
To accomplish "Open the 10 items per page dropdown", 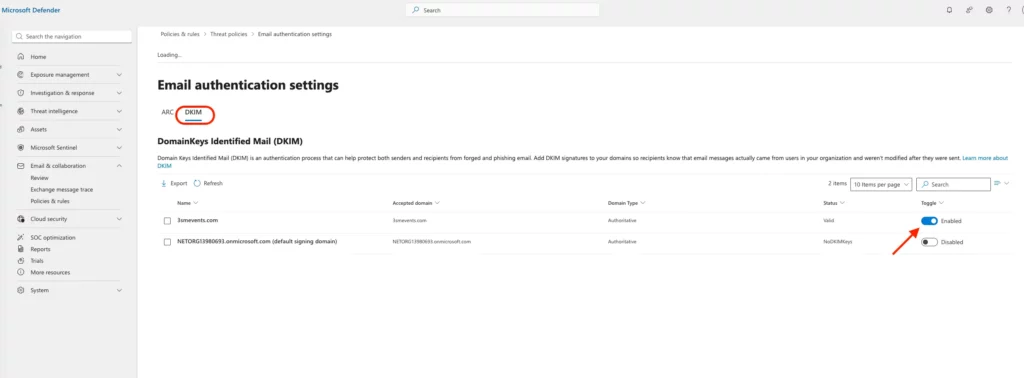I will coord(881,184).
